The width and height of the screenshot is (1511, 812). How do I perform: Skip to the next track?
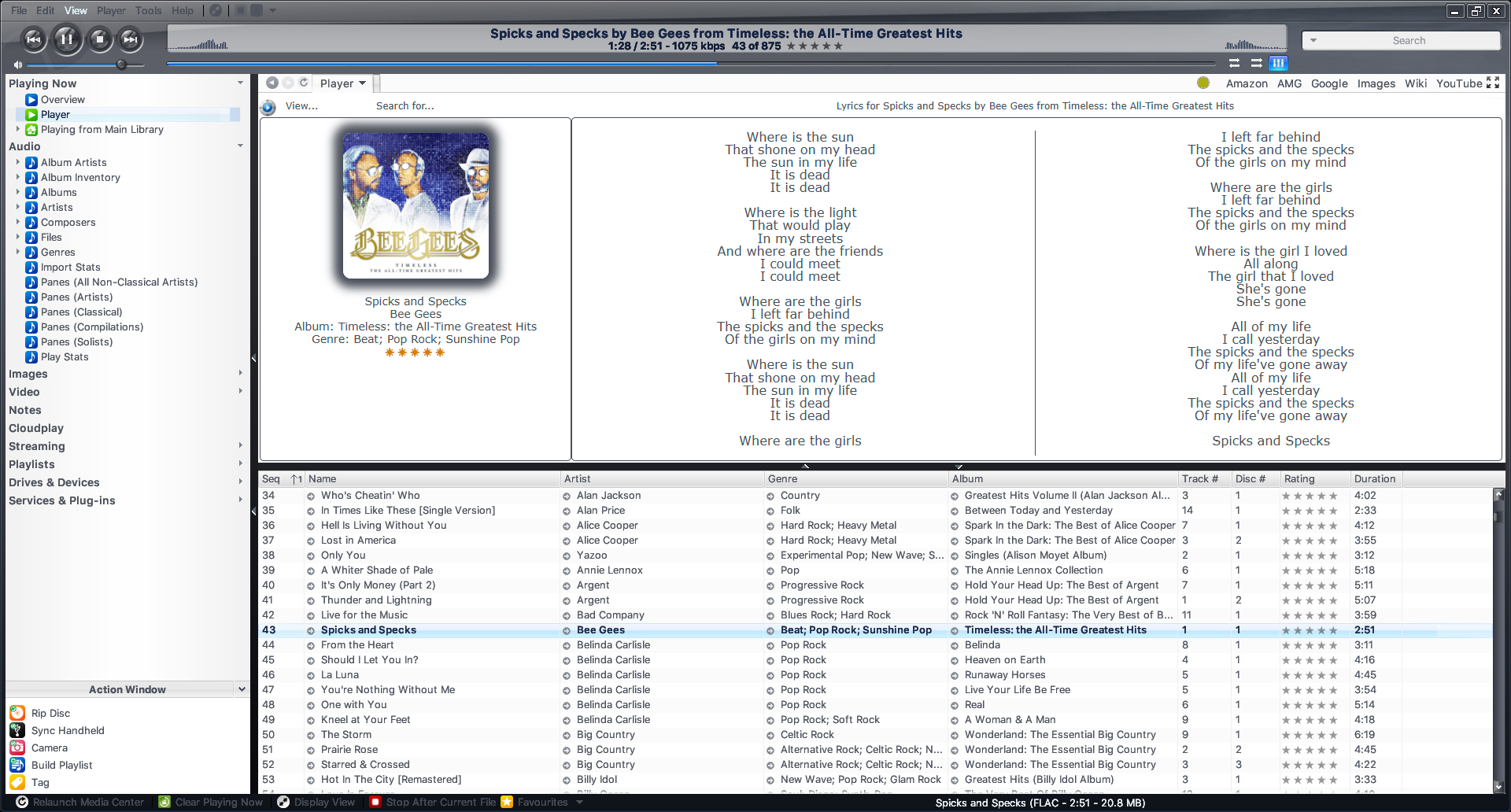point(131,39)
